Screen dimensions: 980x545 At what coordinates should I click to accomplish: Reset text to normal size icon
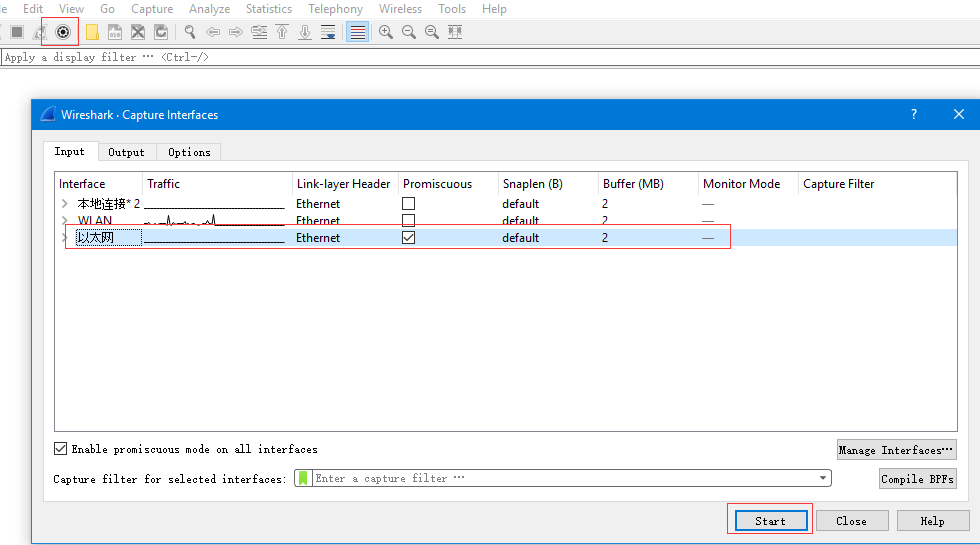(432, 32)
